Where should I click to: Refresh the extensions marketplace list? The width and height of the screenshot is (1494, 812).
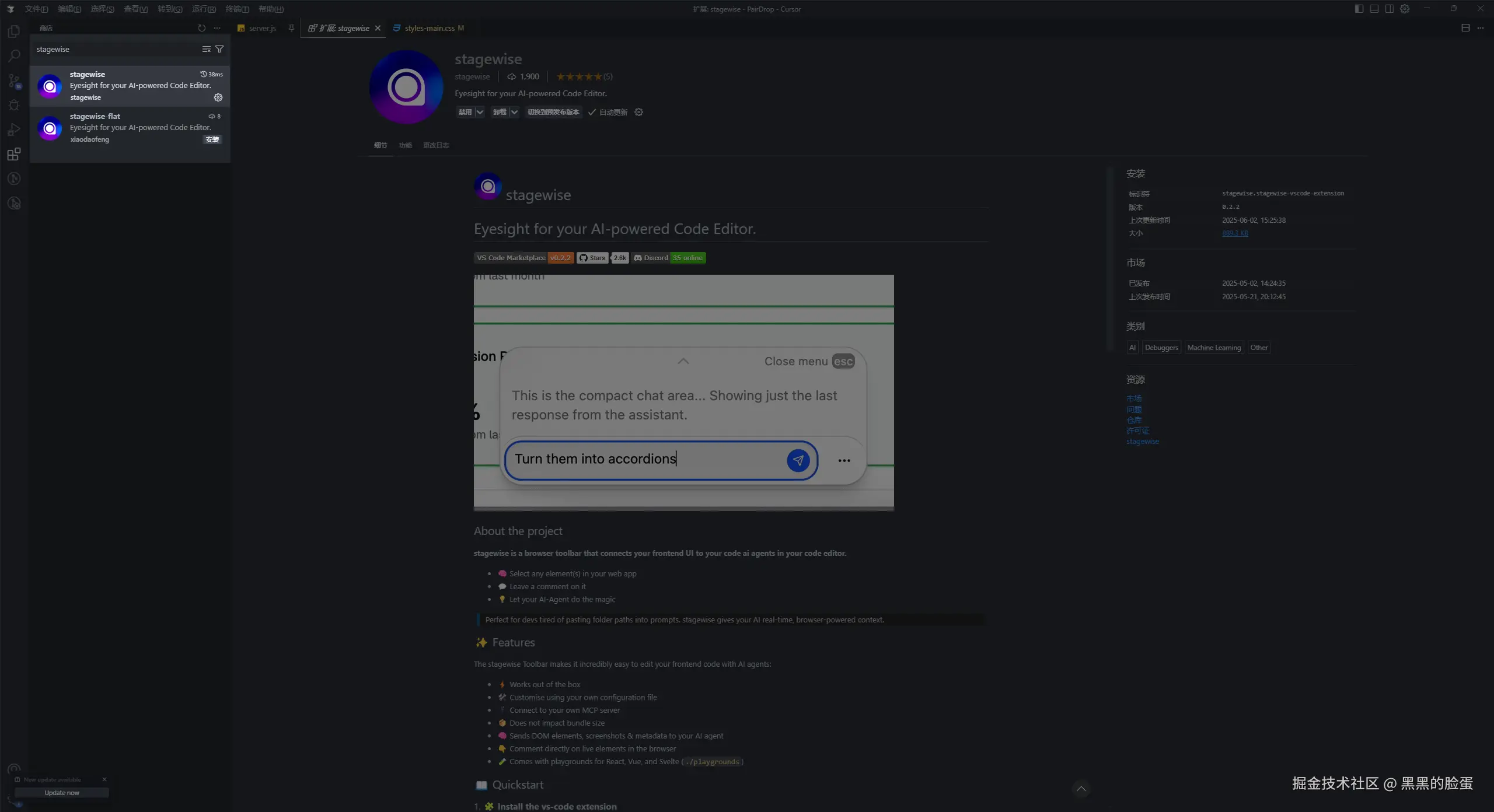coord(201,28)
